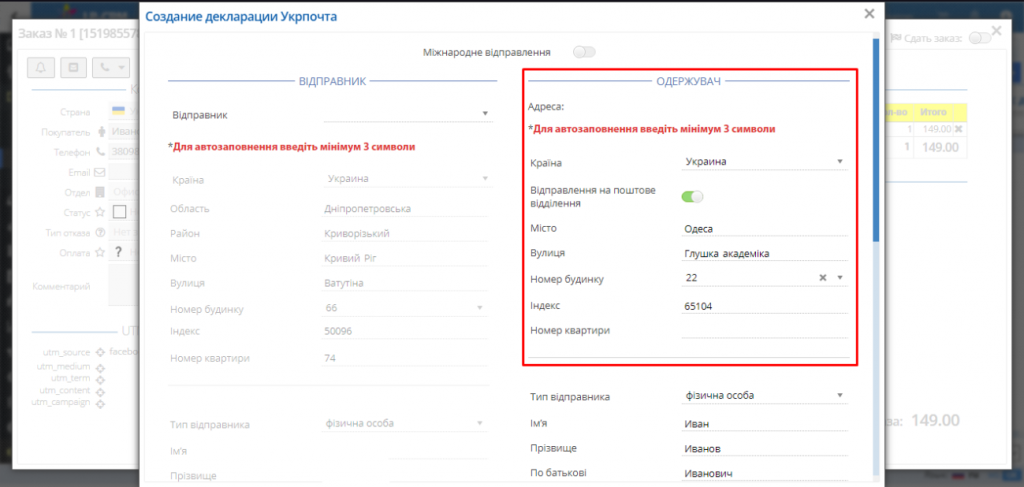Click the building icon beside Отдел

tap(100, 193)
